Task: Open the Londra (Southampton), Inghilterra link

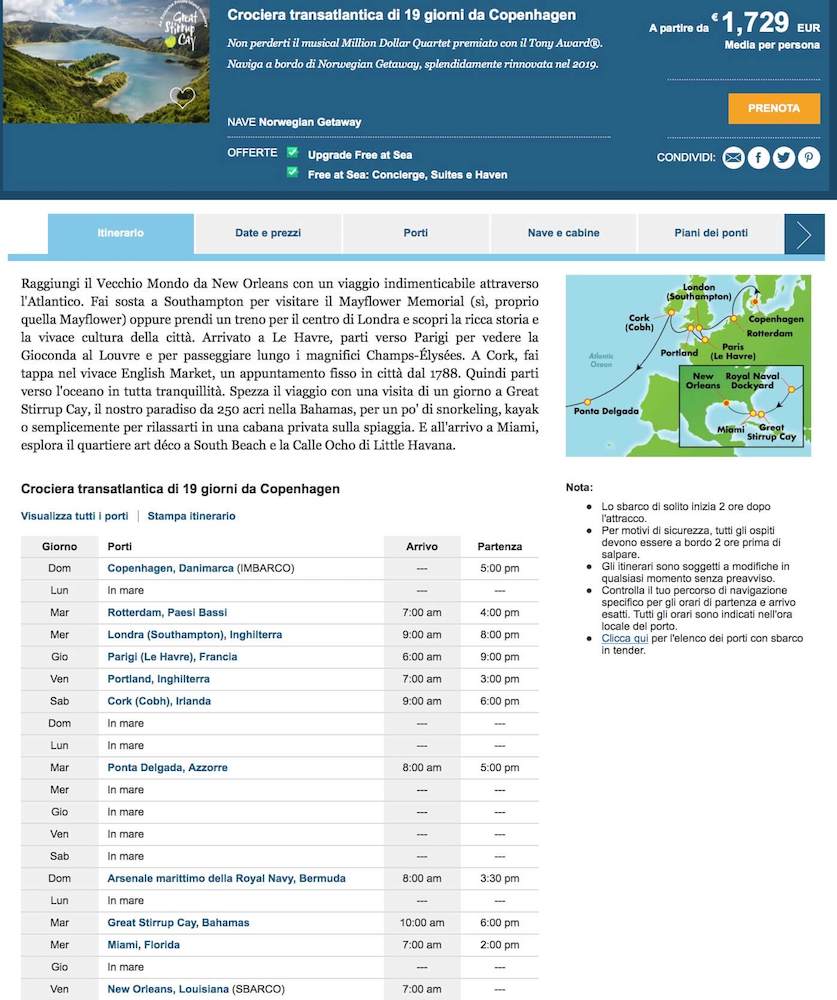Action: [195, 635]
